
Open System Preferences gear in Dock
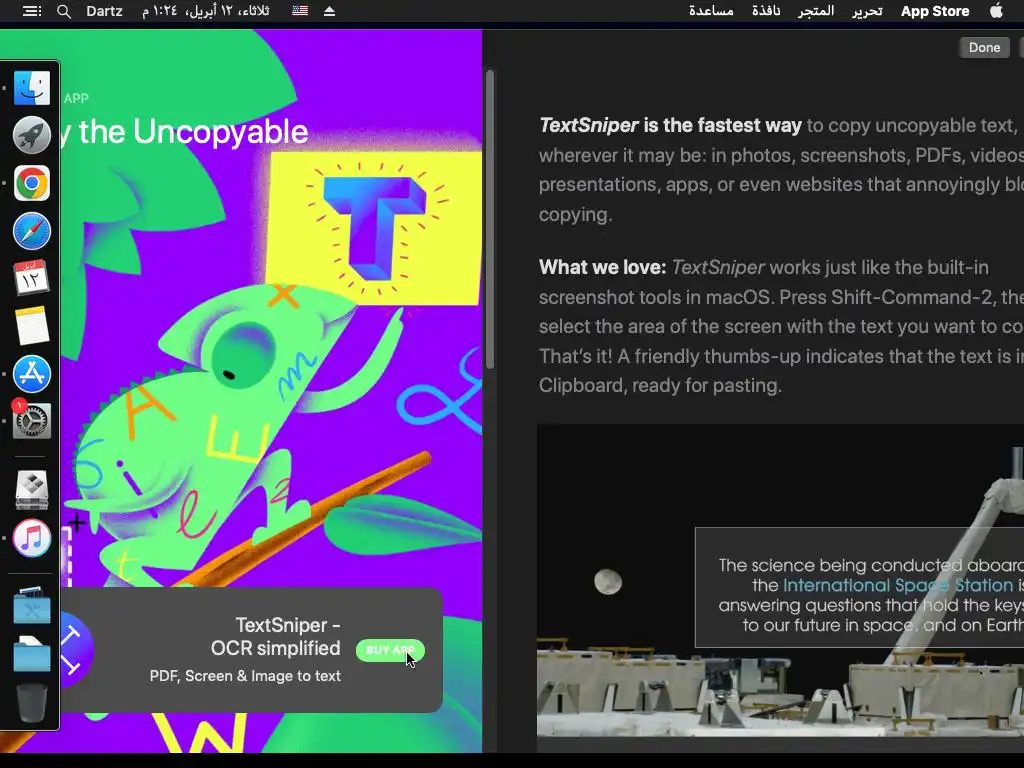coord(31,421)
